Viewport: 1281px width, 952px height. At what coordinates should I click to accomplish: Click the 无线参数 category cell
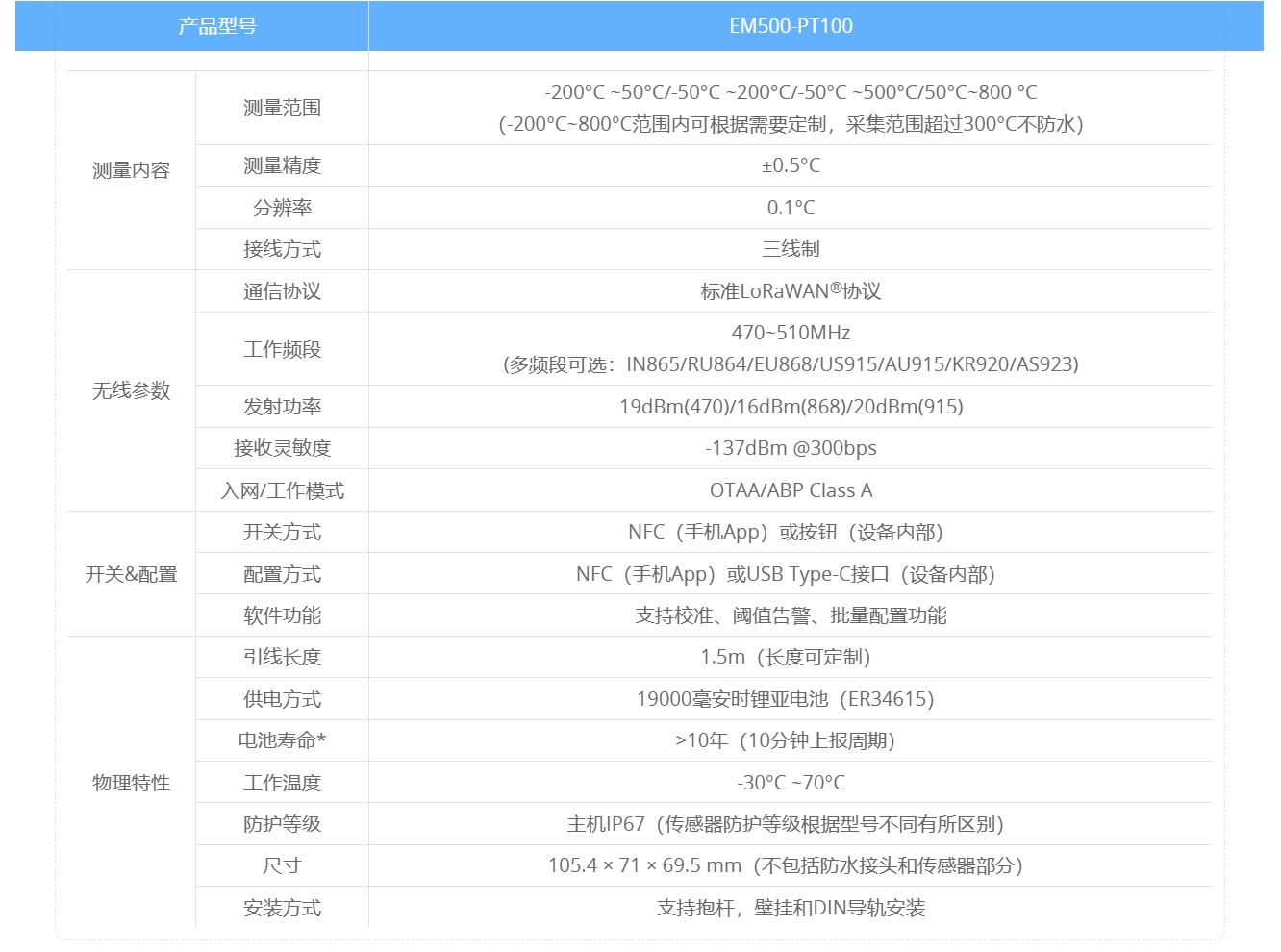click(x=131, y=390)
